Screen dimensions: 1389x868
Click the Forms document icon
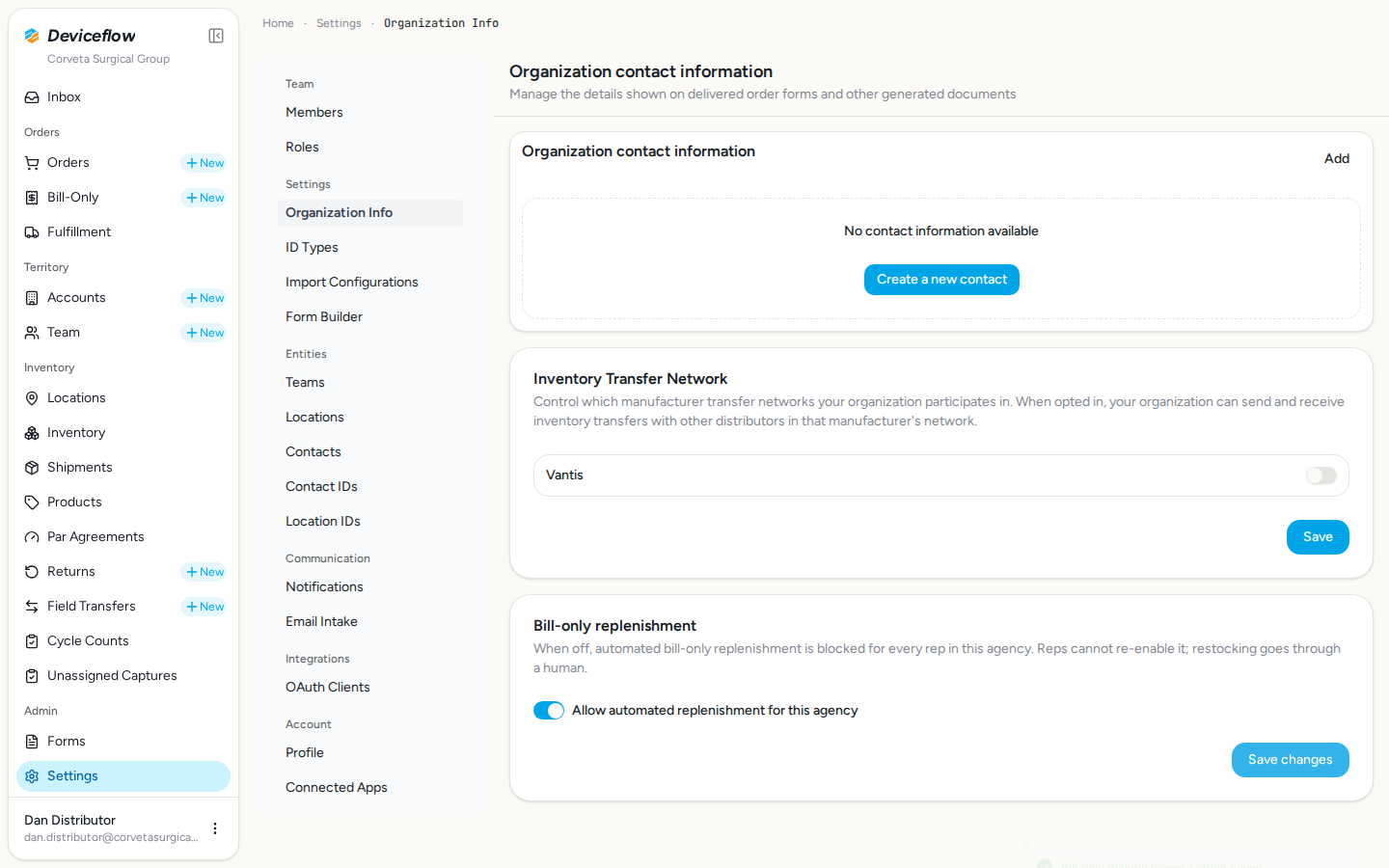(32, 742)
